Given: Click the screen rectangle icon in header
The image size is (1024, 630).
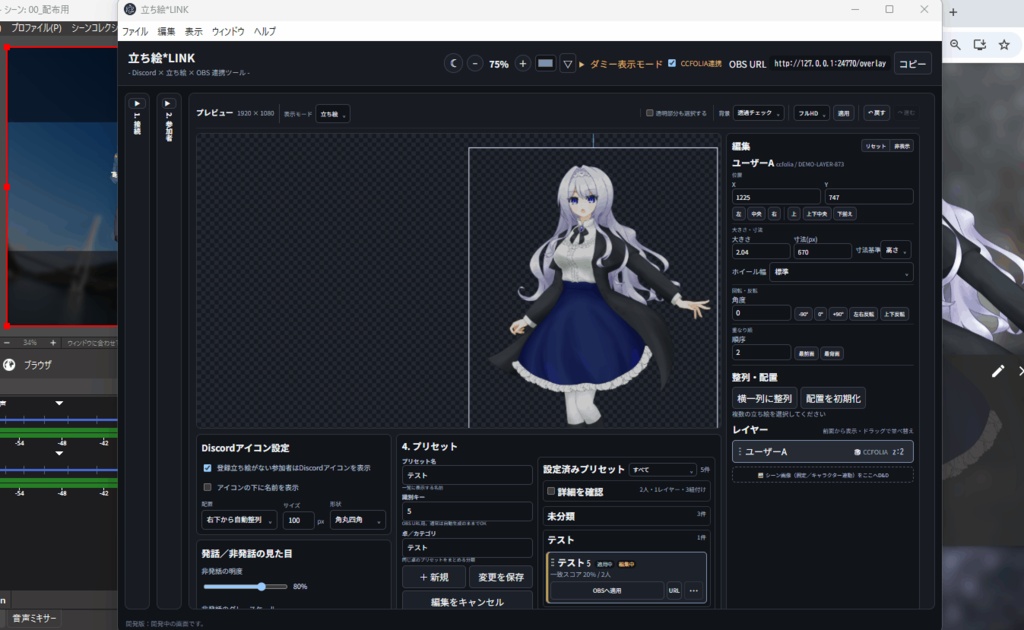Looking at the screenshot, I should (545, 63).
